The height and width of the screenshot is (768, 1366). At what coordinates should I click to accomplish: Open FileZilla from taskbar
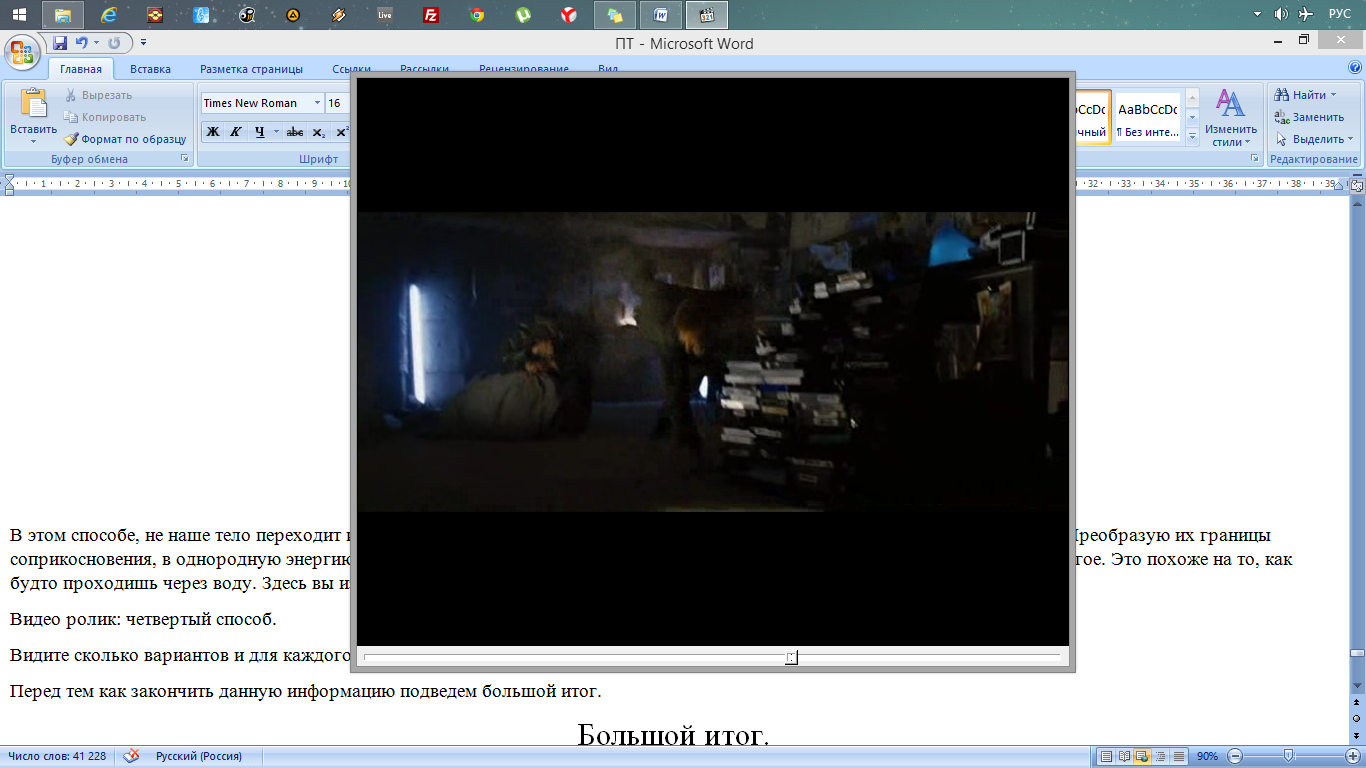click(431, 15)
